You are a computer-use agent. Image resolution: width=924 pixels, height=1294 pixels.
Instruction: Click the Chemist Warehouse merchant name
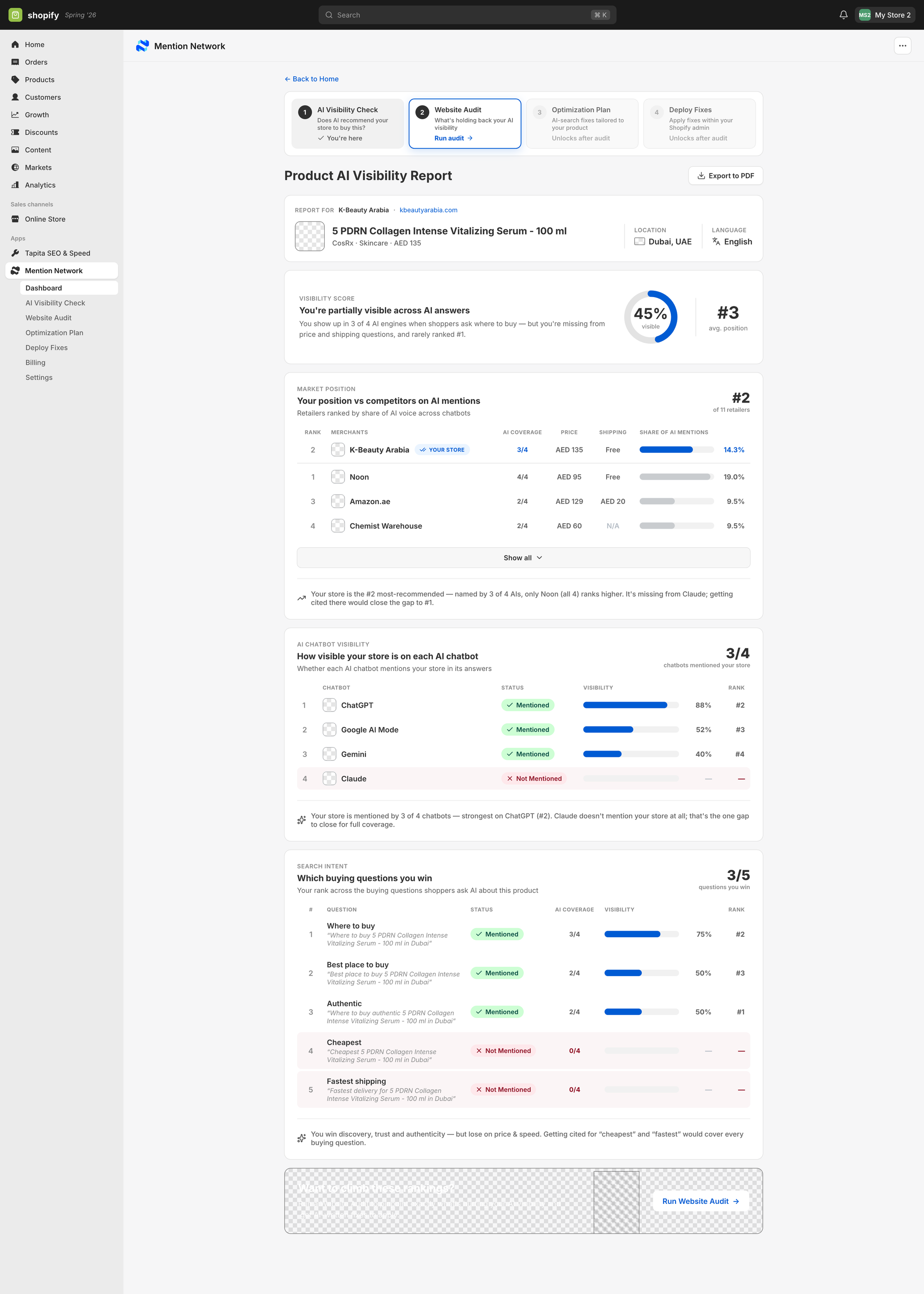(386, 526)
